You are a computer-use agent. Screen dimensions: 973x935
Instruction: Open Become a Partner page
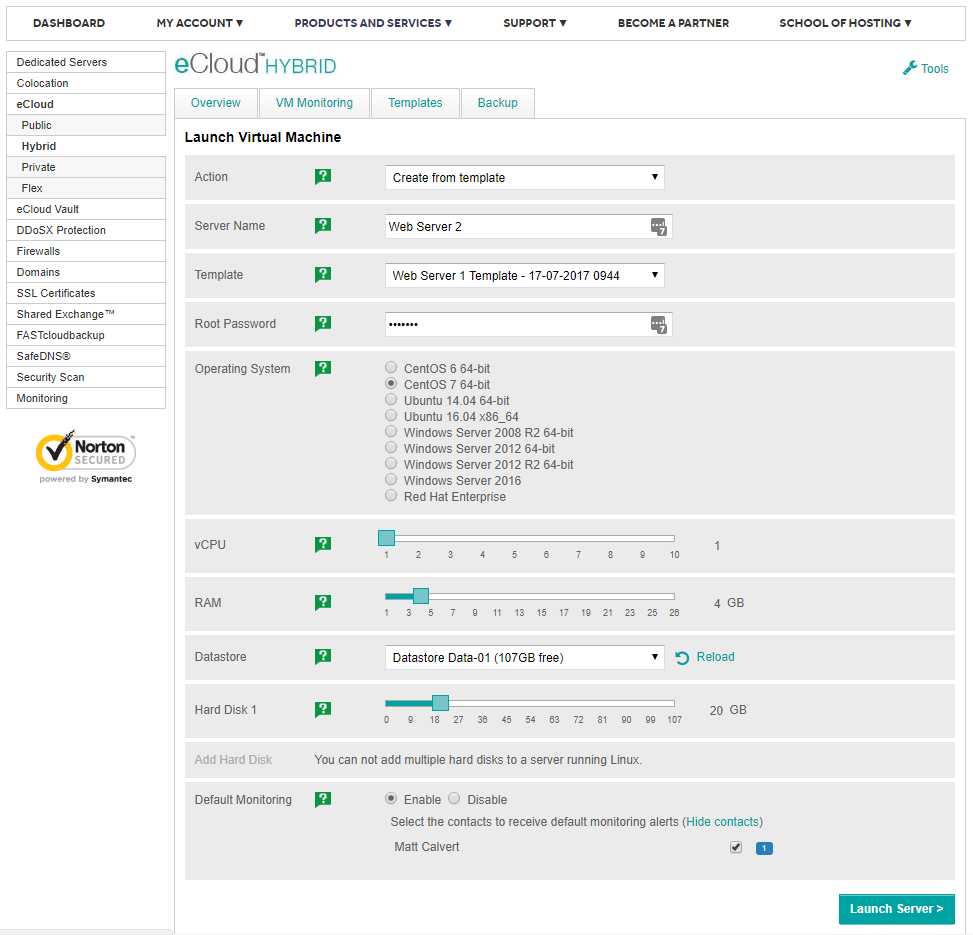coord(673,23)
